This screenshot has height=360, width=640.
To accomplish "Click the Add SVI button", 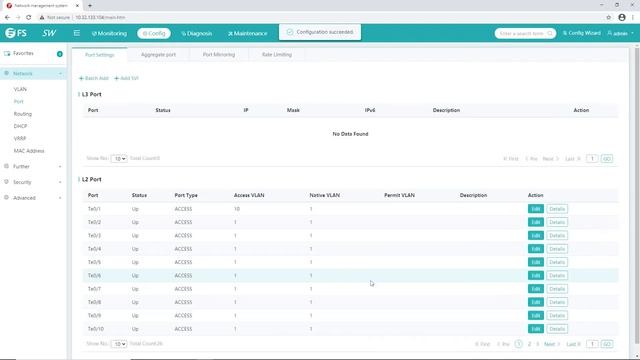I will point(126,78).
